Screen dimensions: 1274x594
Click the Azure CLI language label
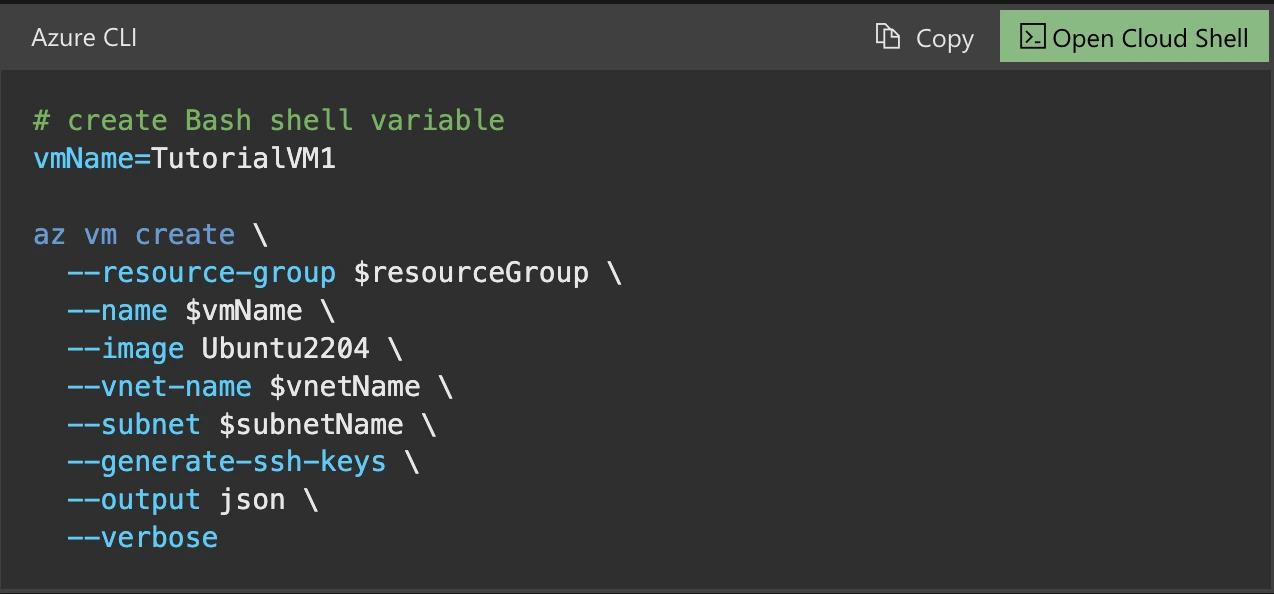(84, 38)
